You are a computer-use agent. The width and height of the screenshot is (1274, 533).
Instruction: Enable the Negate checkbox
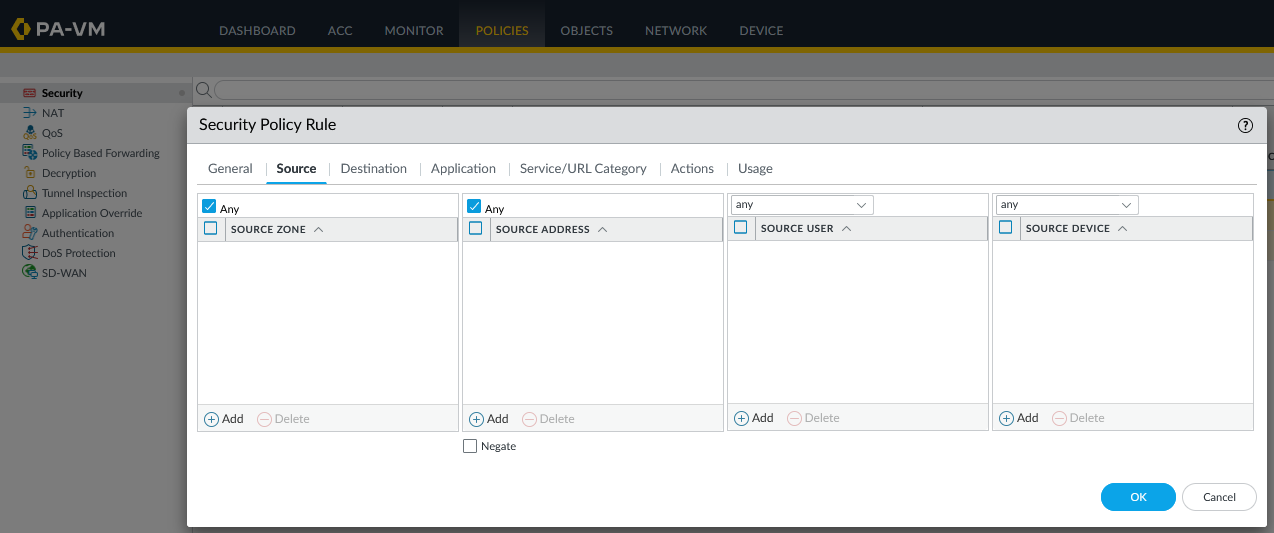[470, 446]
